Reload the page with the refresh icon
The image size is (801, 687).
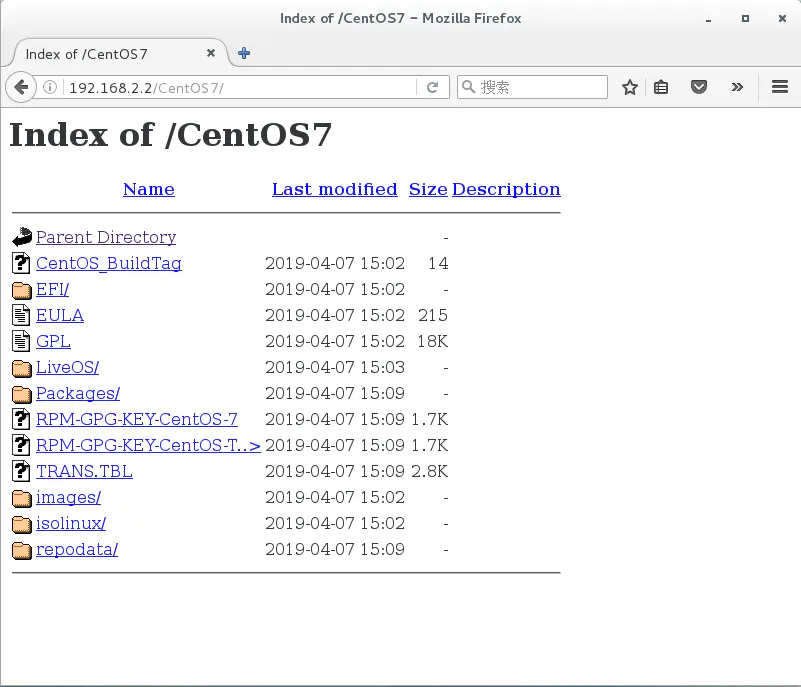click(432, 87)
